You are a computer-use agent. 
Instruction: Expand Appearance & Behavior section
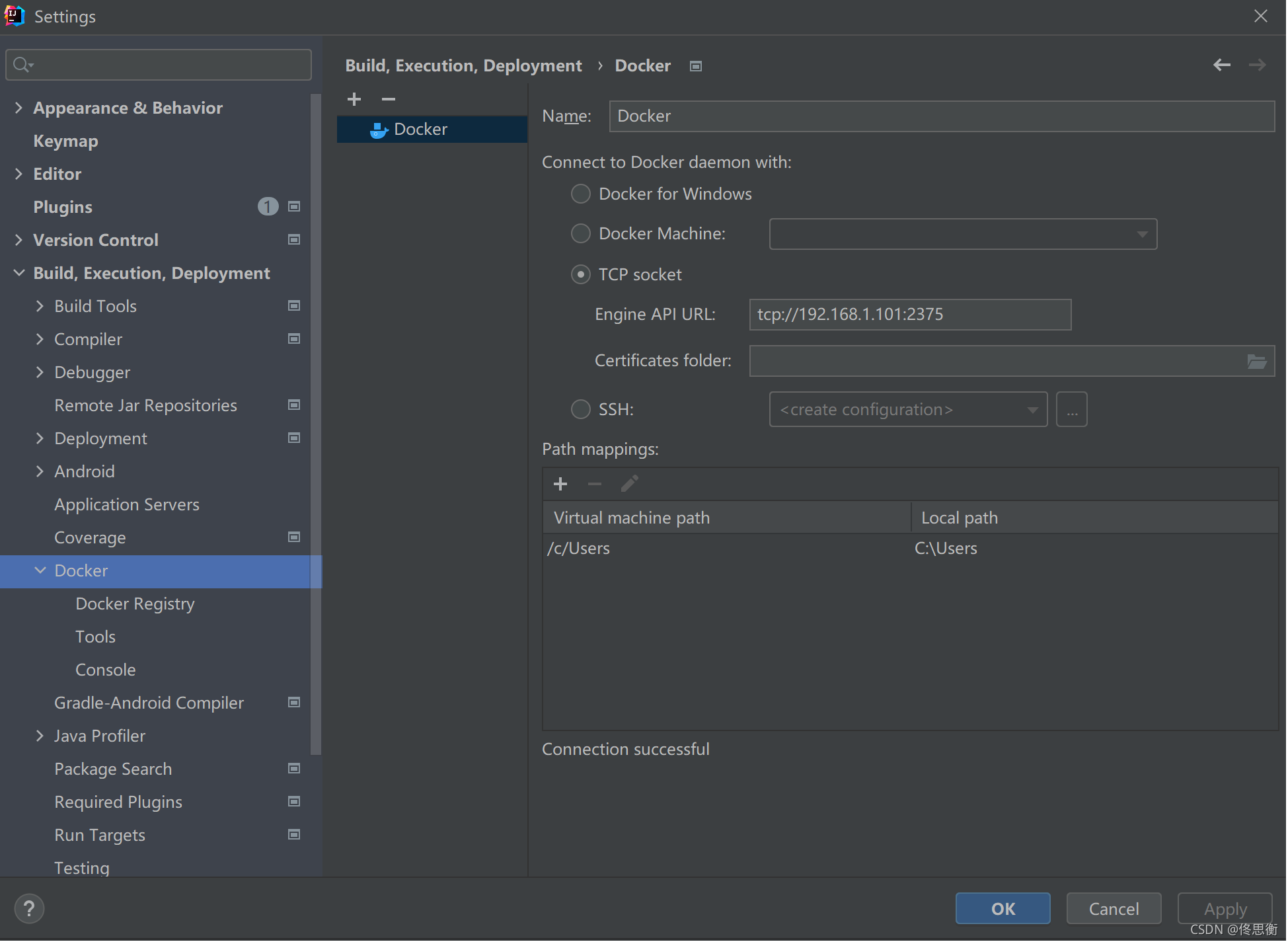pyautogui.click(x=19, y=108)
